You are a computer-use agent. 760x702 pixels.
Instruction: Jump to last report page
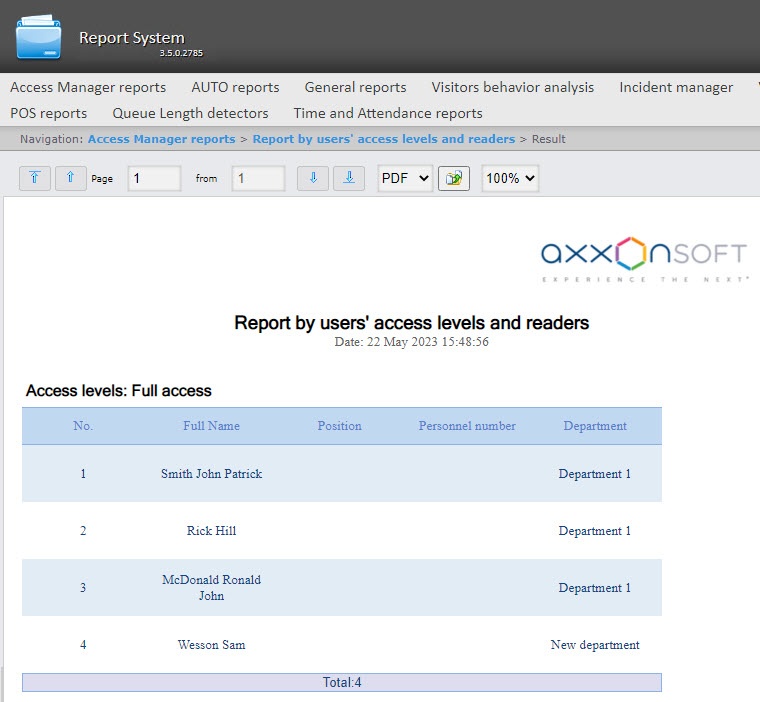point(348,178)
